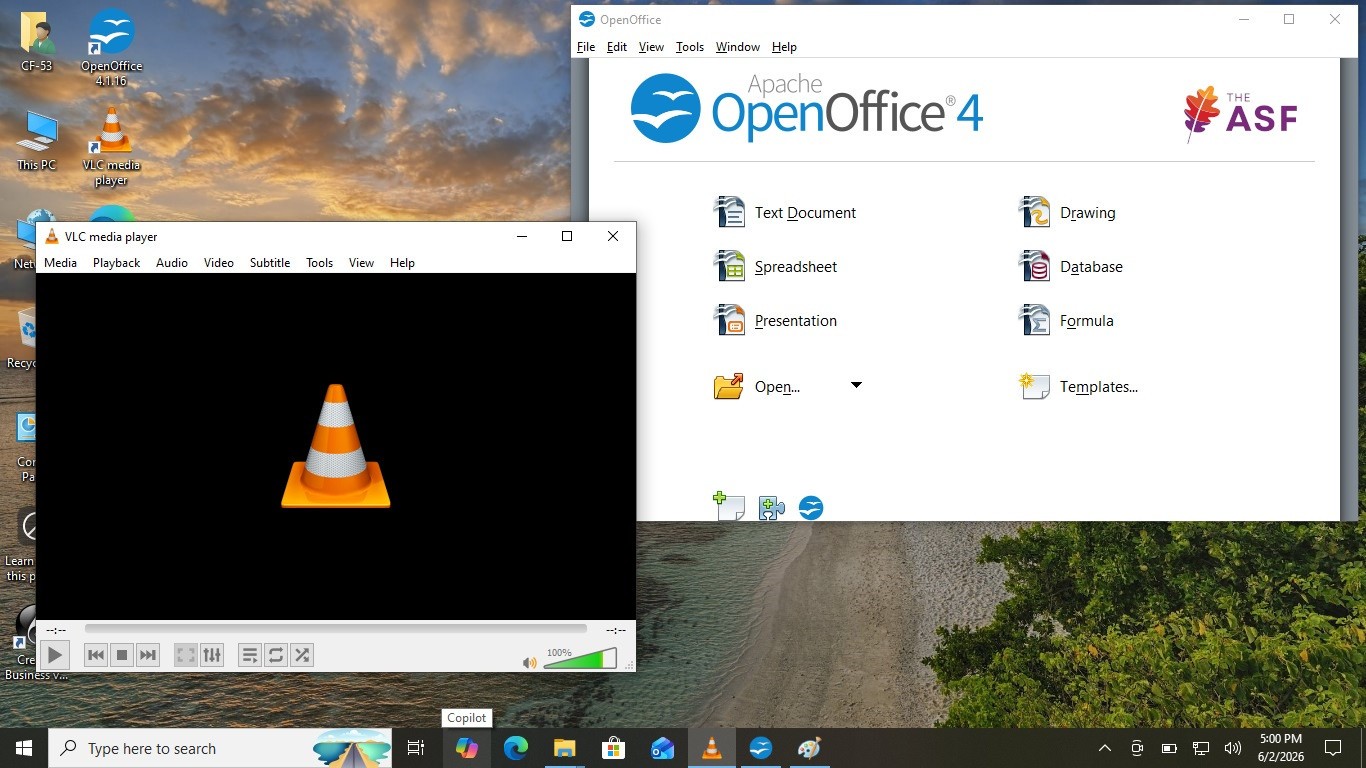Click the Windows Start button
Image resolution: width=1366 pixels, height=768 pixels.
(x=24, y=748)
